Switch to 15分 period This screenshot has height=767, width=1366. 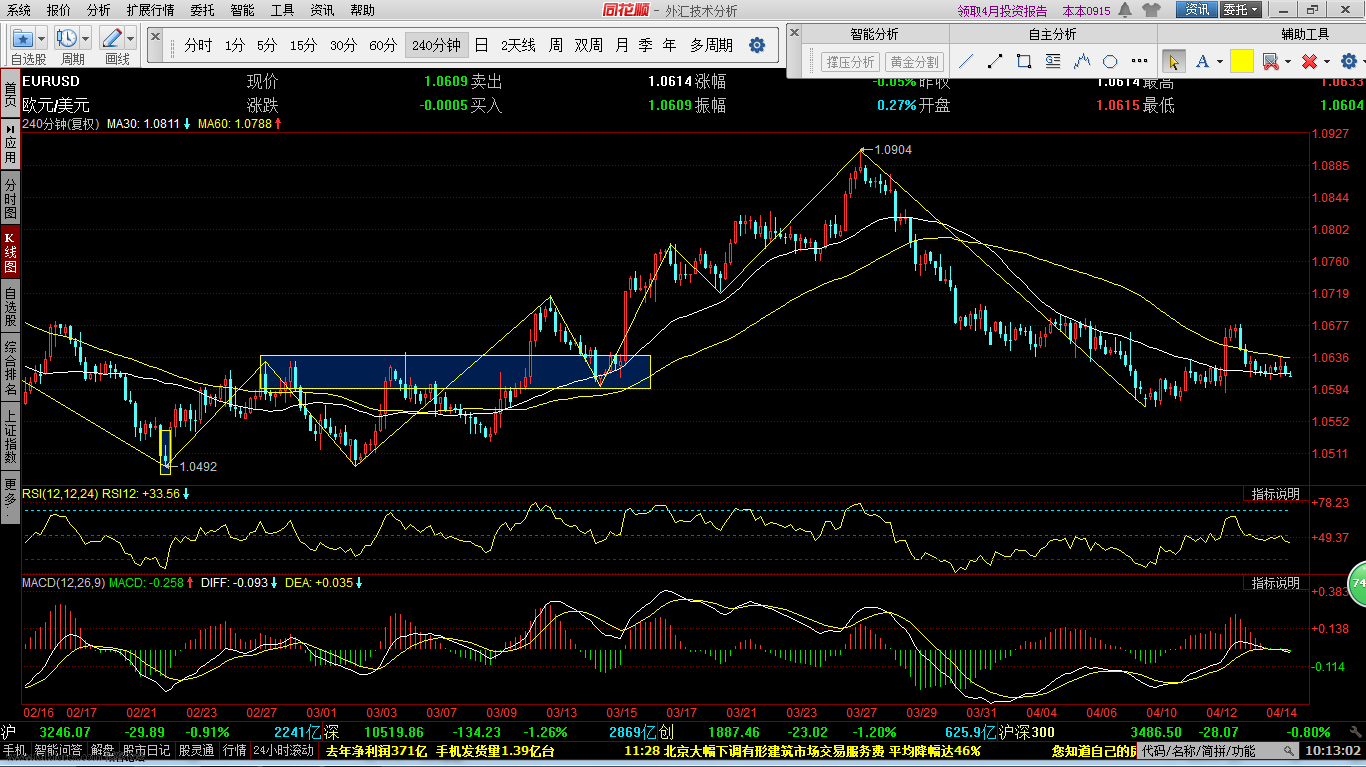(303, 45)
